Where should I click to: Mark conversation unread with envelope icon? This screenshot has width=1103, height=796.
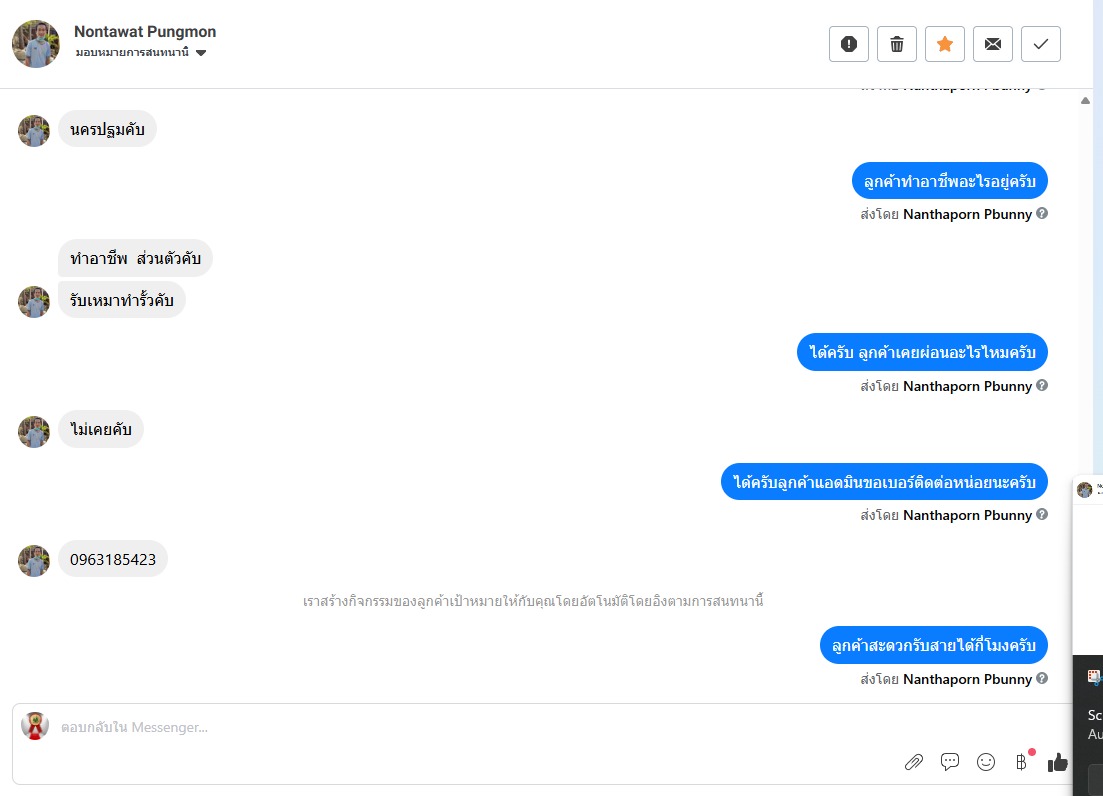click(993, 44)
